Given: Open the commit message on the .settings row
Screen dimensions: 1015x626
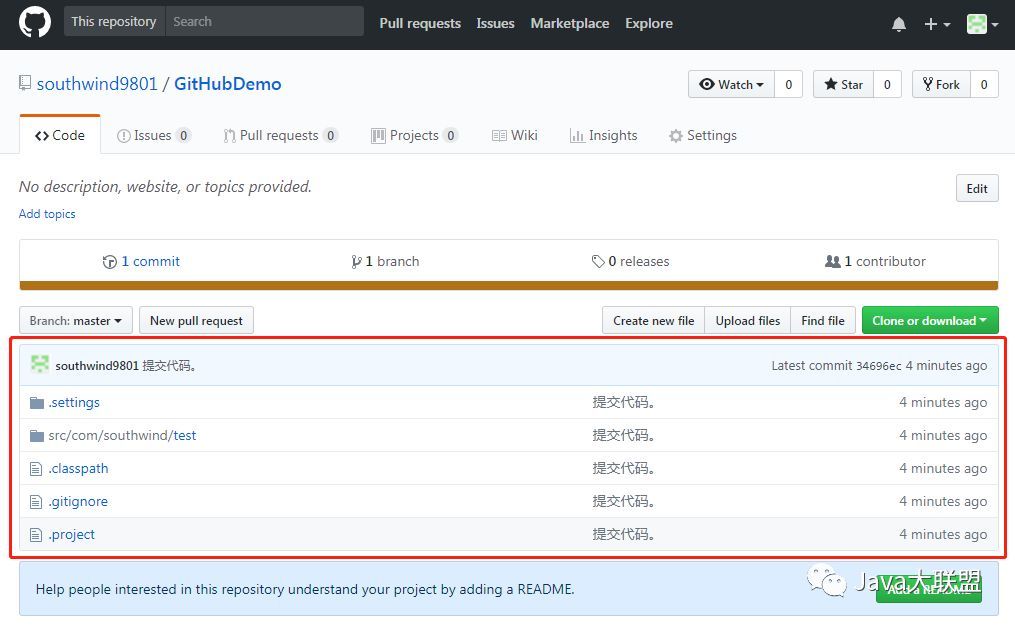Looking at the screenshot, I should (623, 403).
